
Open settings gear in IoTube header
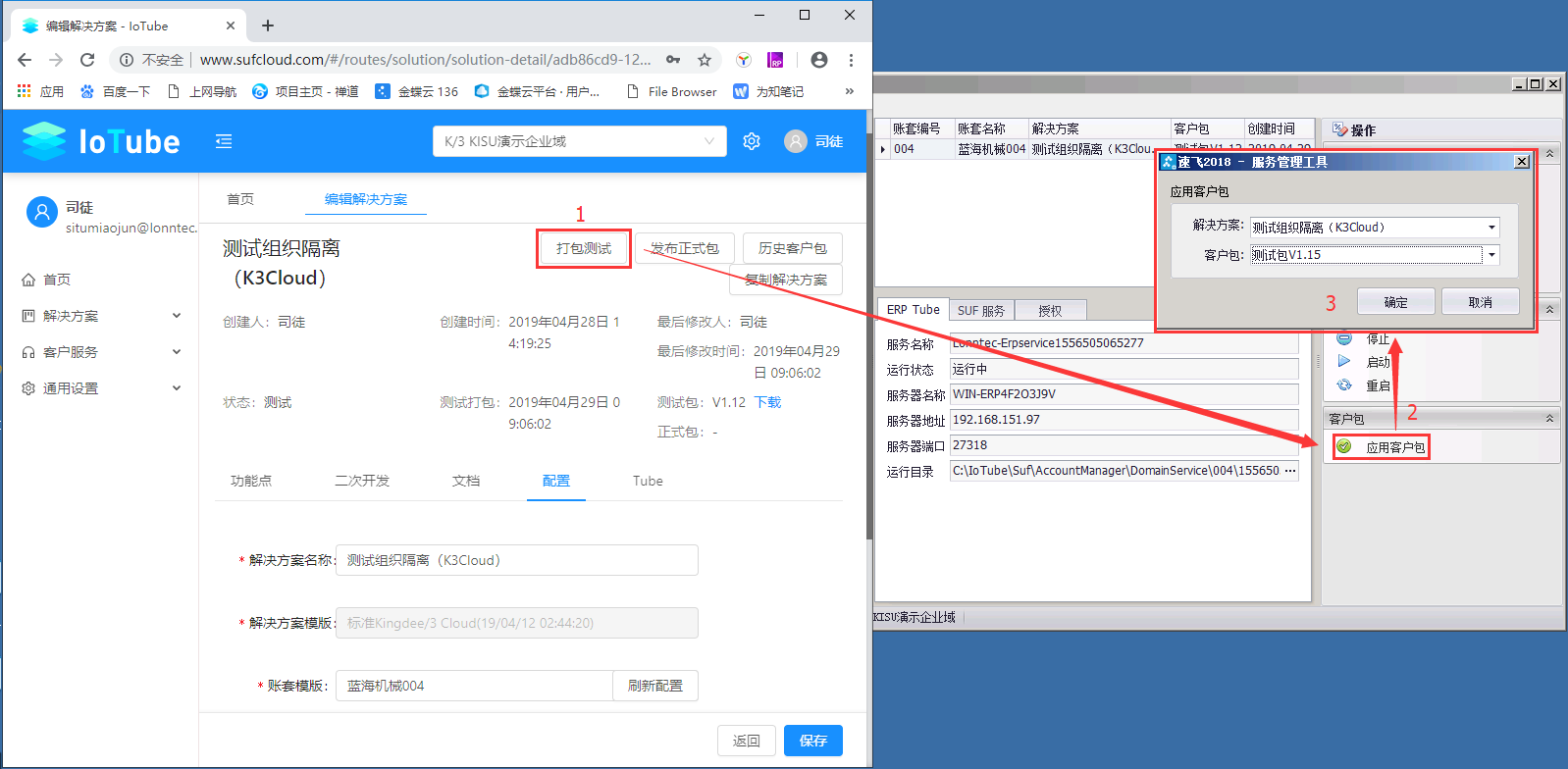pyautogui.click(x=752, y=141)
